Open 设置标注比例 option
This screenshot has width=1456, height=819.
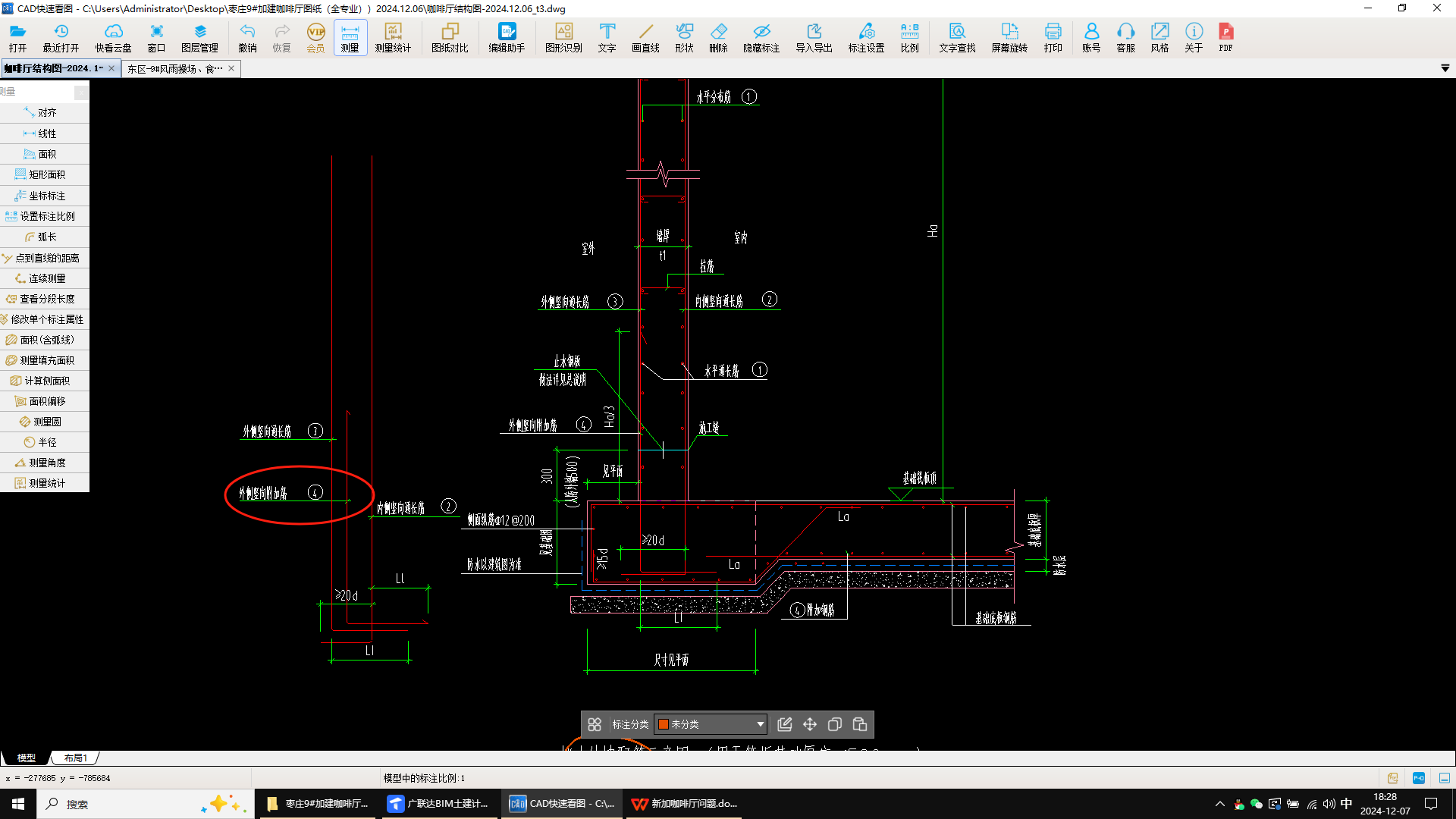(x=45, y=216)
